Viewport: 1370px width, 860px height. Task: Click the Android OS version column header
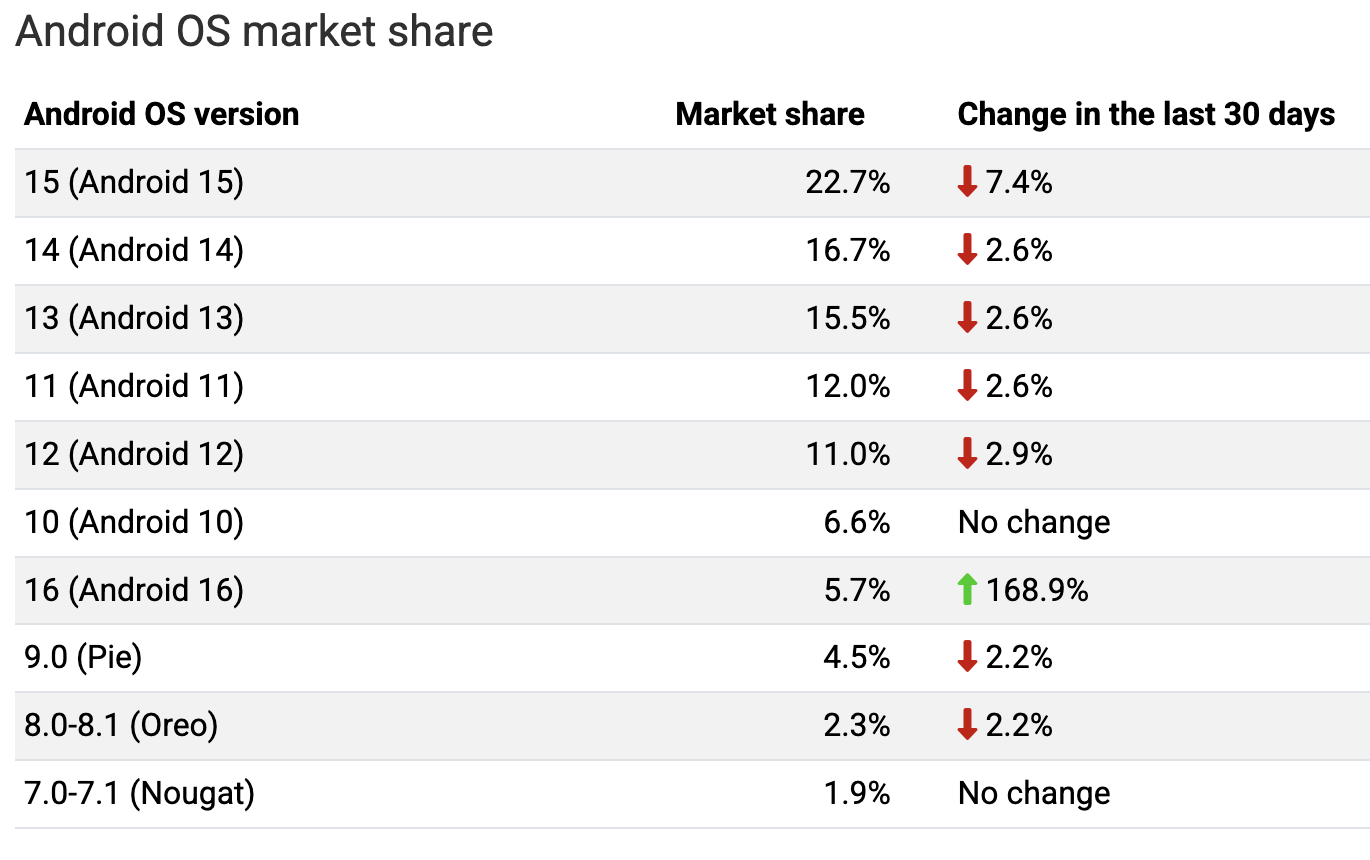[161, 114]
